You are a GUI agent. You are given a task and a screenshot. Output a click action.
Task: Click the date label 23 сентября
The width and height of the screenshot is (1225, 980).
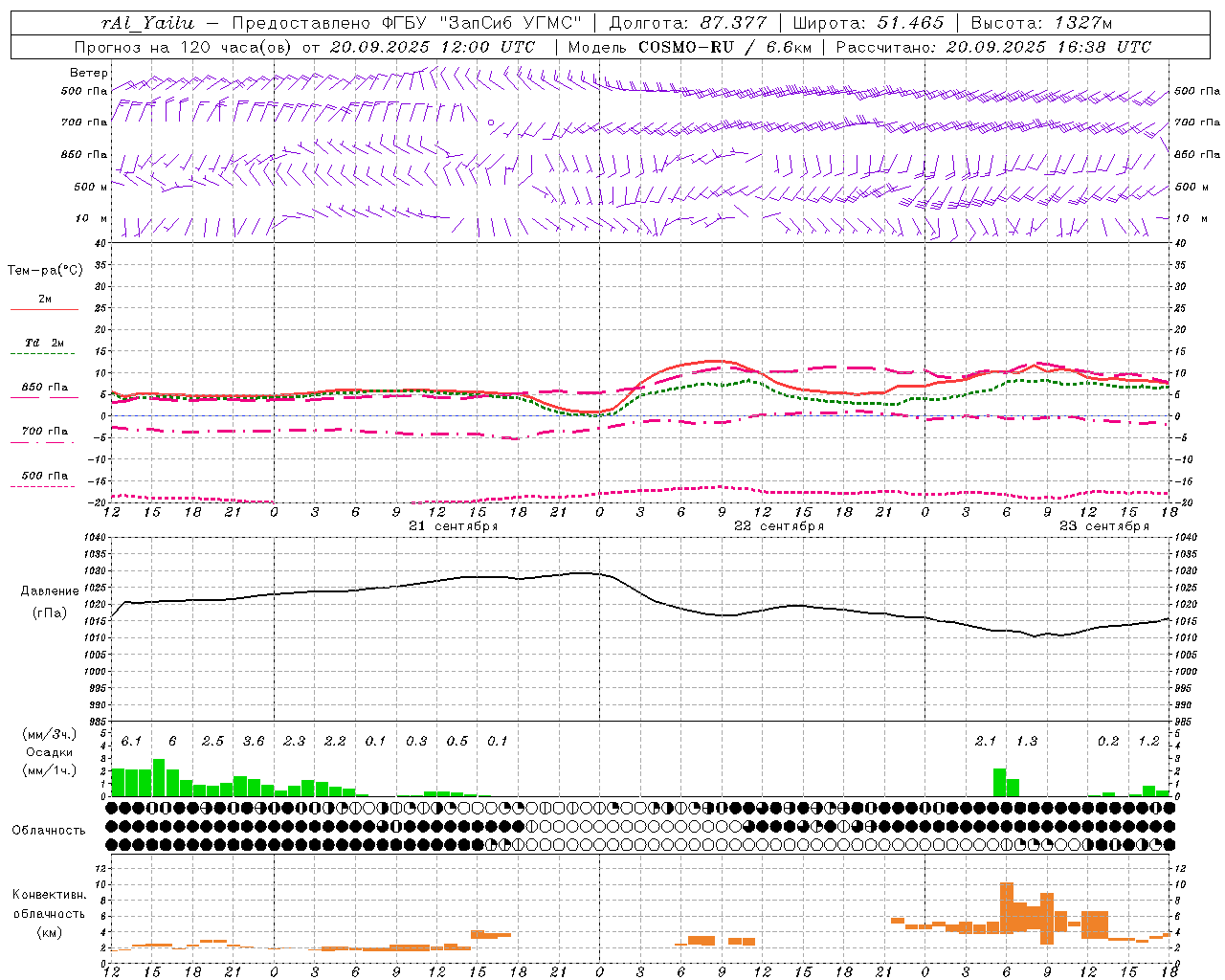[x=1104, y=525]
